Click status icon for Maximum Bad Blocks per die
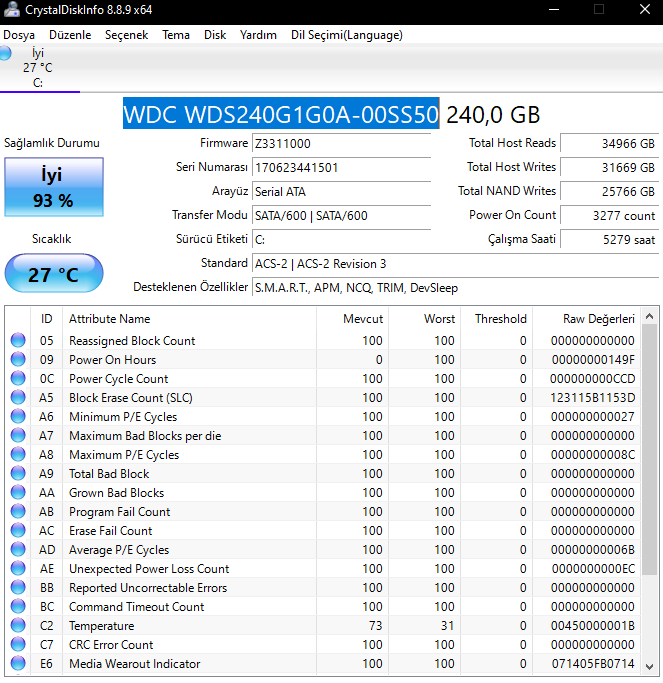The width and height of the screenshot is (663, 683). click(18, 435)
